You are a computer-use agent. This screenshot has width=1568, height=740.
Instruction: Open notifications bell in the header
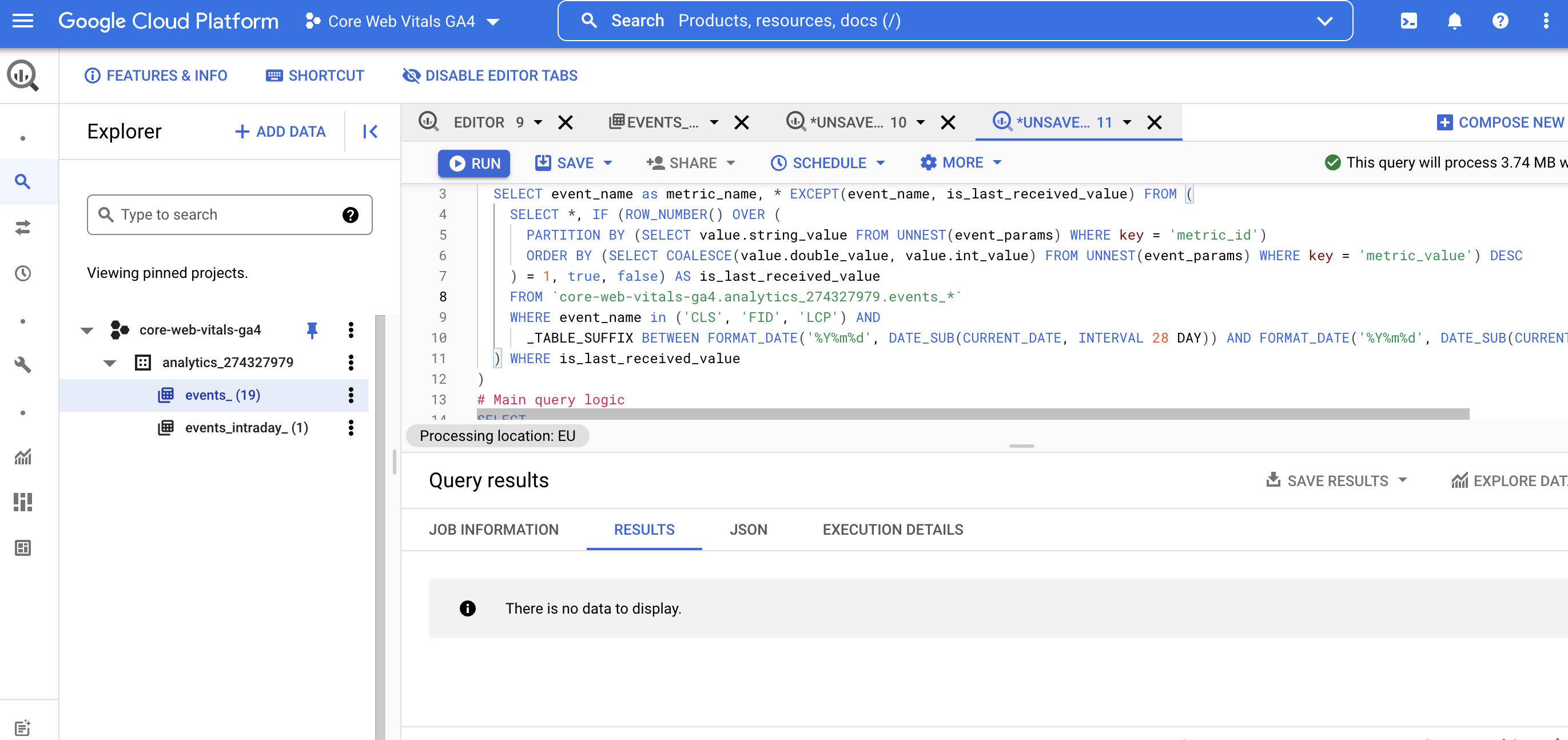pyautogui.click(x=1454, y=20)
